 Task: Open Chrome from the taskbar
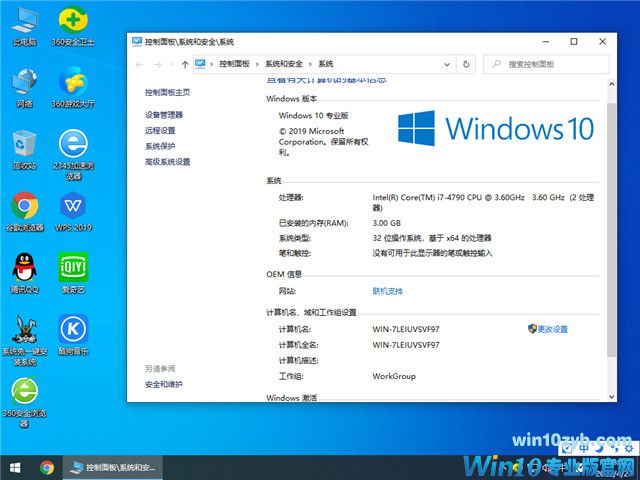tap(47, 467)
